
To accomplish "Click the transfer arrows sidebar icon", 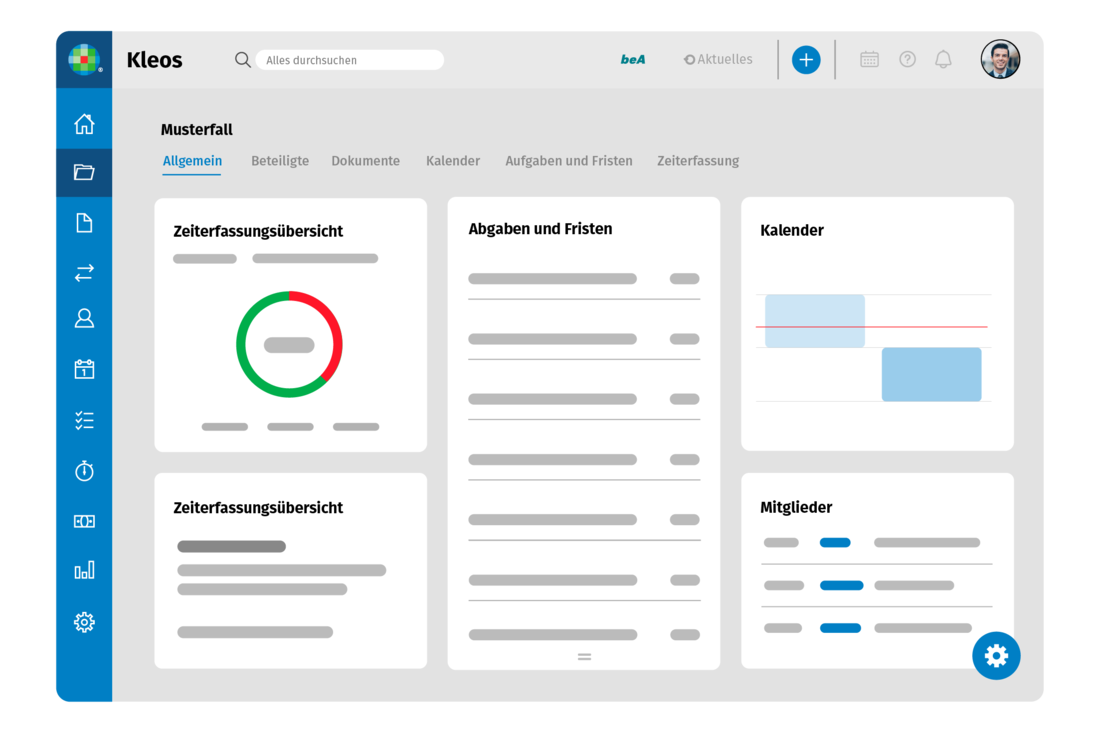I will point(84,272).
